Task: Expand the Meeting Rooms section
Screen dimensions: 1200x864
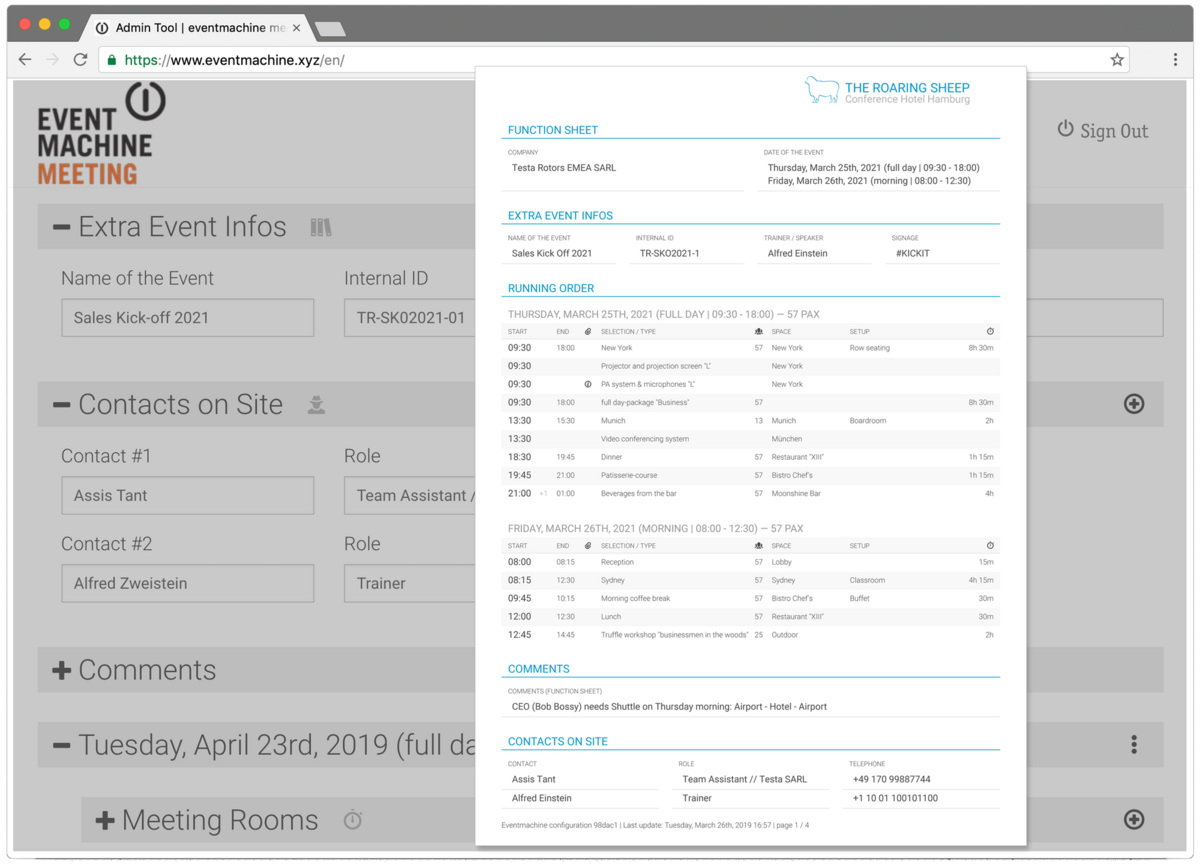Action: [x=105, y=821]
